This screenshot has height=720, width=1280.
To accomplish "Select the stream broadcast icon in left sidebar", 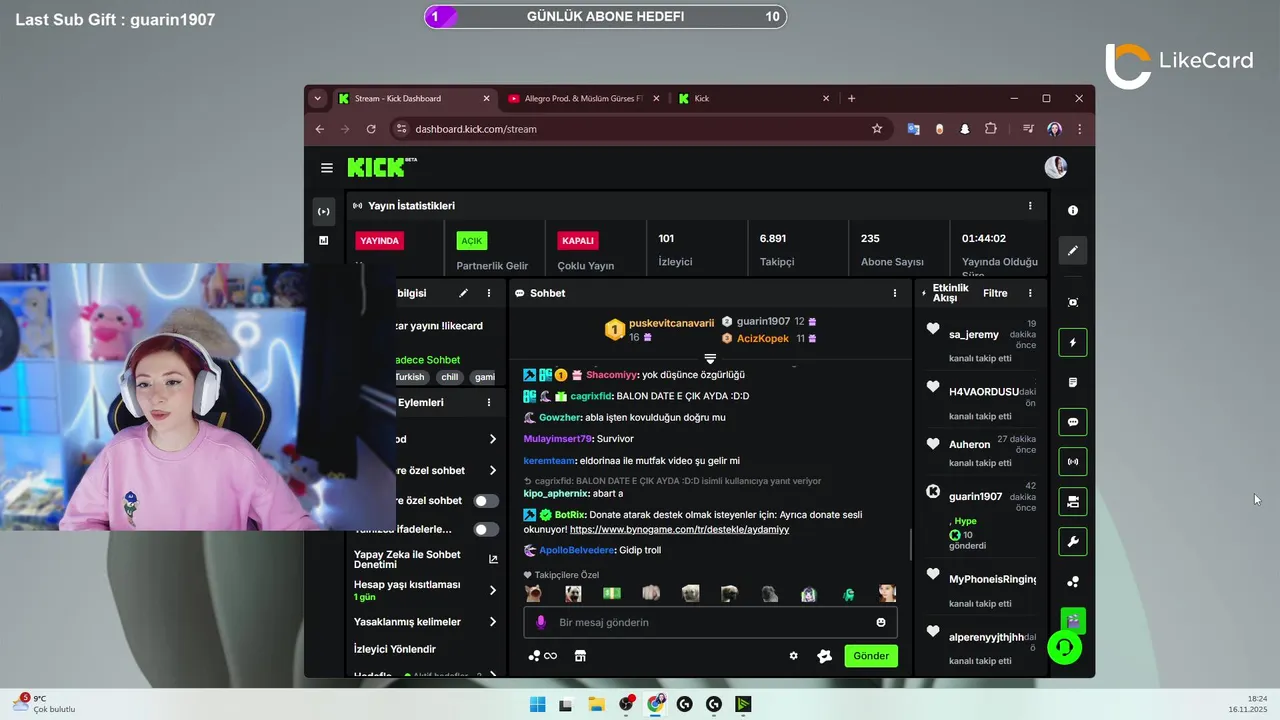I will (323, 211).
